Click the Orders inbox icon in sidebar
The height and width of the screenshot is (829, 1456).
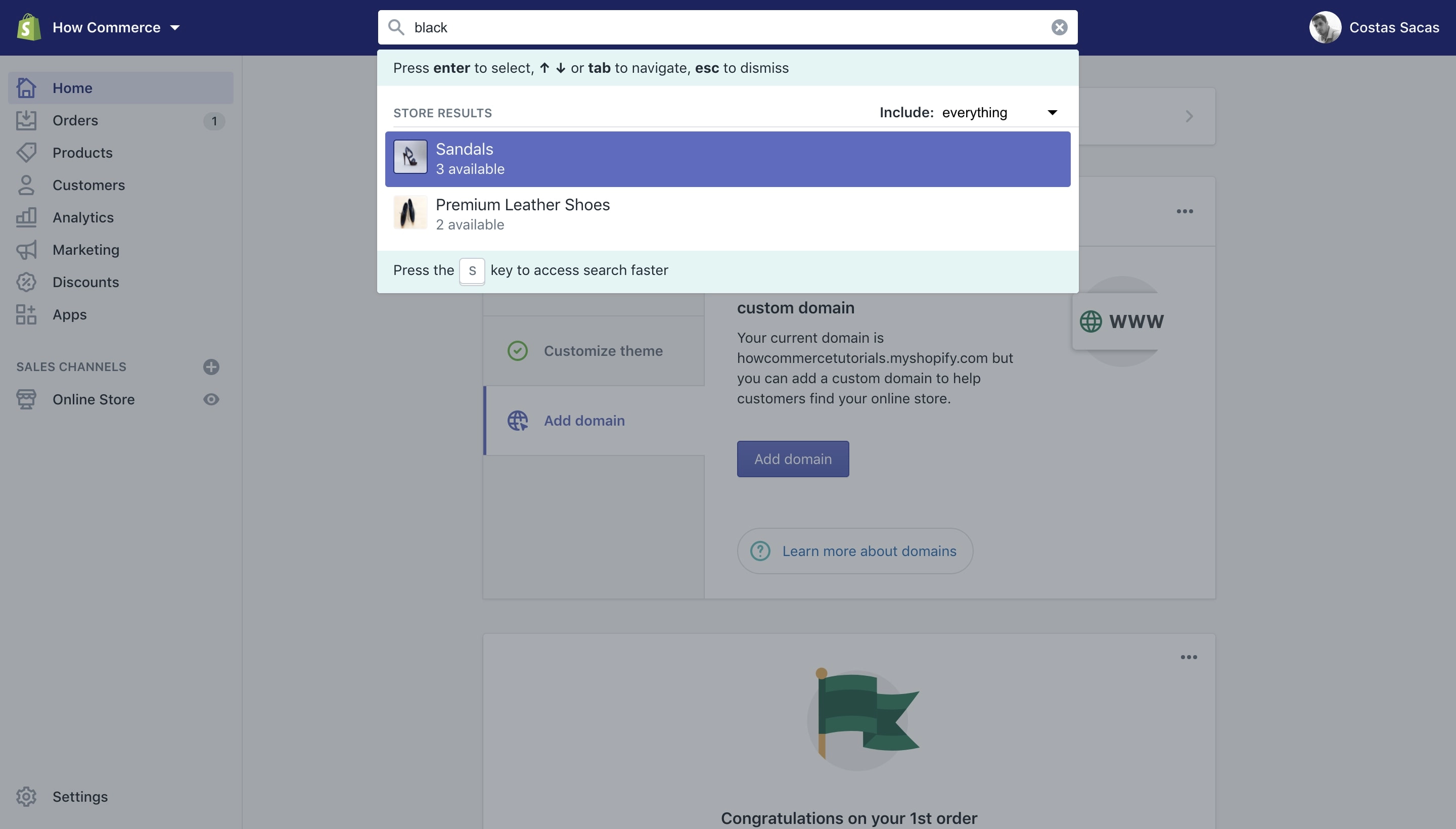point(26,120)
